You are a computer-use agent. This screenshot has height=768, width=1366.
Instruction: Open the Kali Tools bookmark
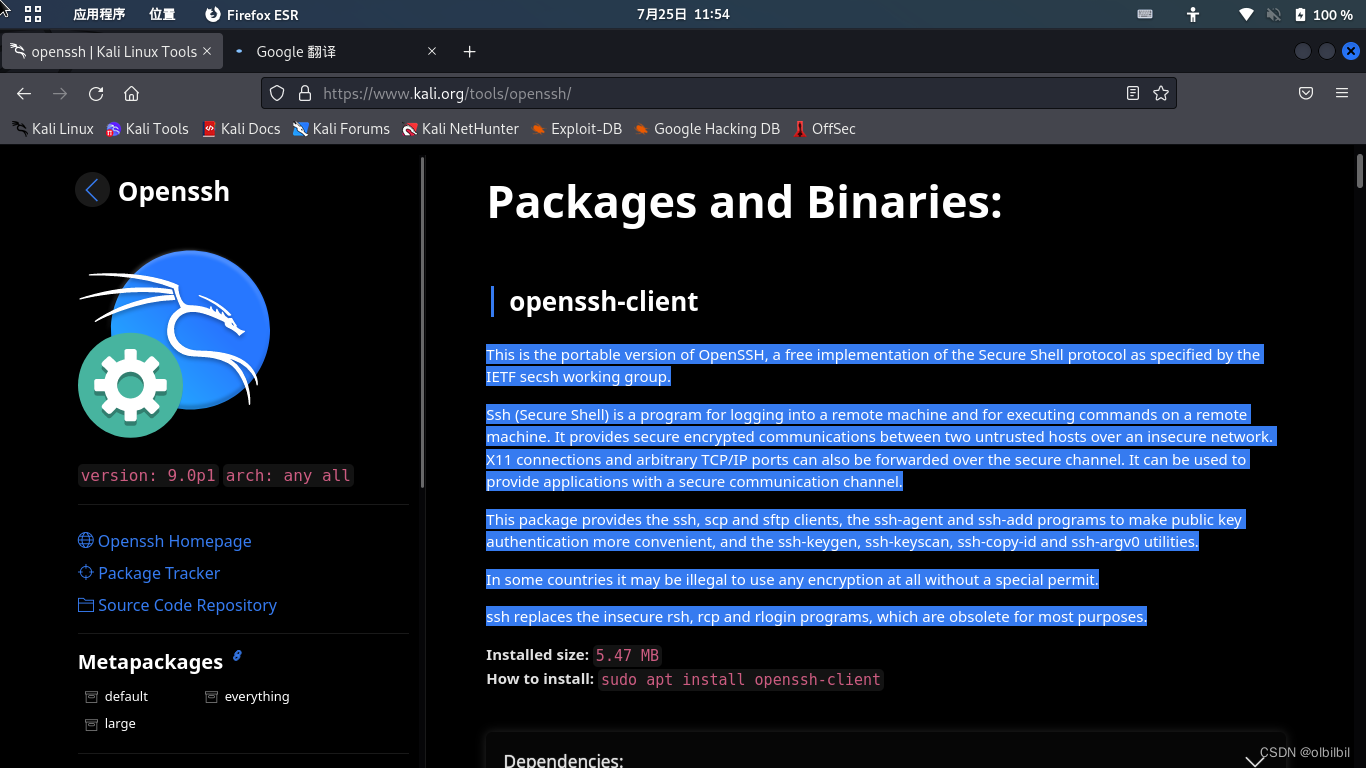click(147, 128)
